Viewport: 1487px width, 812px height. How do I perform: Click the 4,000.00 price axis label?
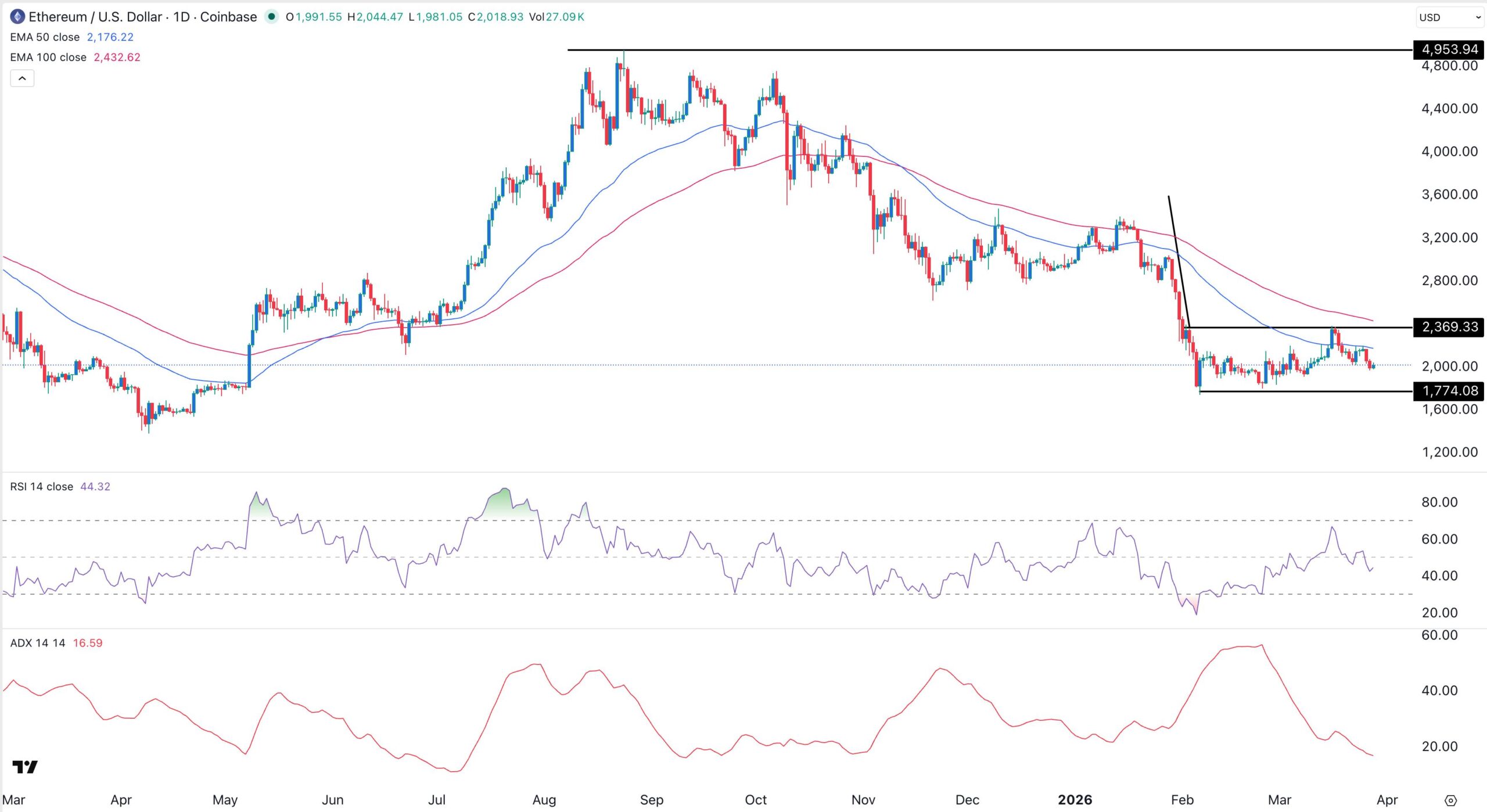point(1449,152)
